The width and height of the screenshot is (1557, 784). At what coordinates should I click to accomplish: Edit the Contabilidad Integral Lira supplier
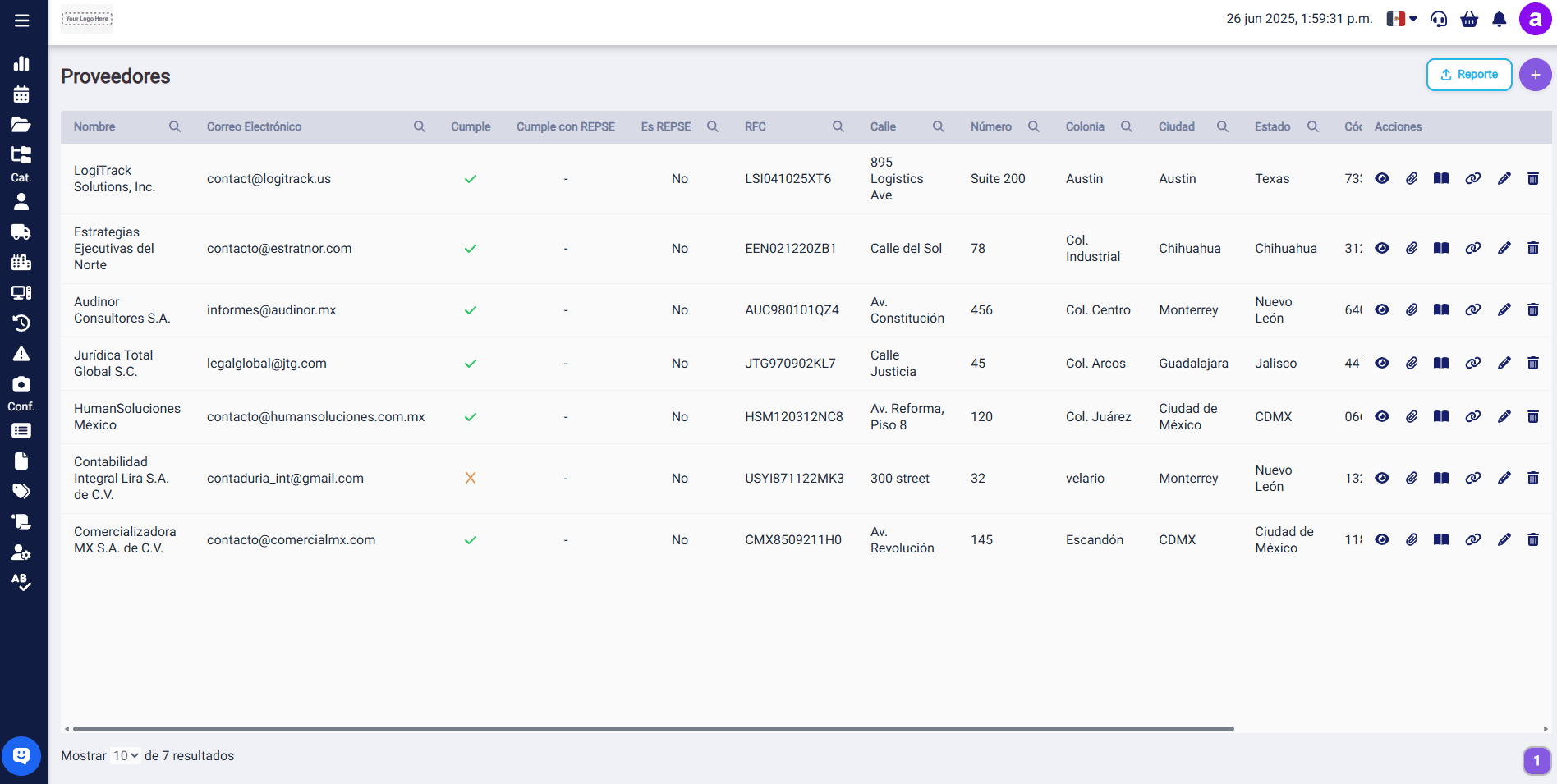click(x=1504, y=478)
